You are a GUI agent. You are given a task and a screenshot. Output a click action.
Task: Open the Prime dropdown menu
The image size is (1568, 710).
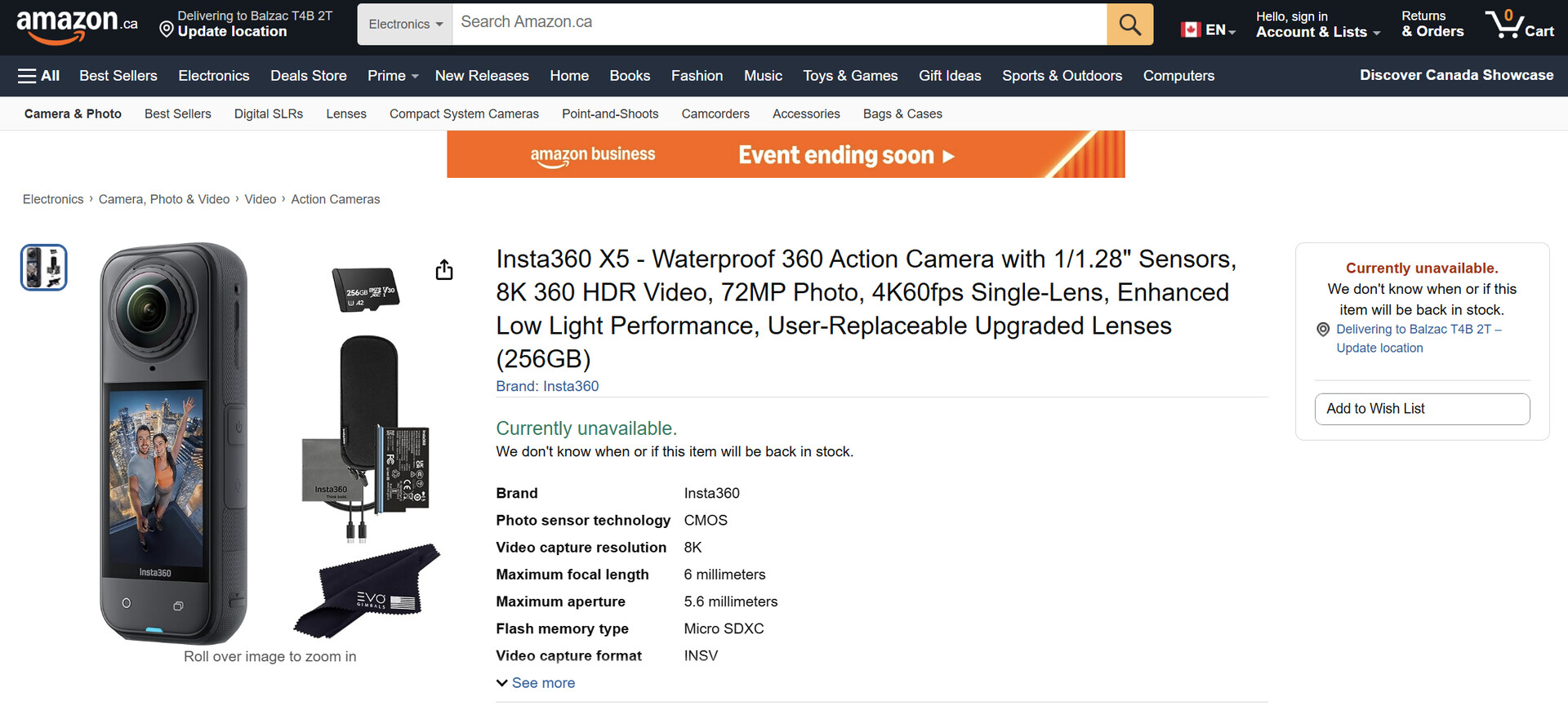(392, 76)
